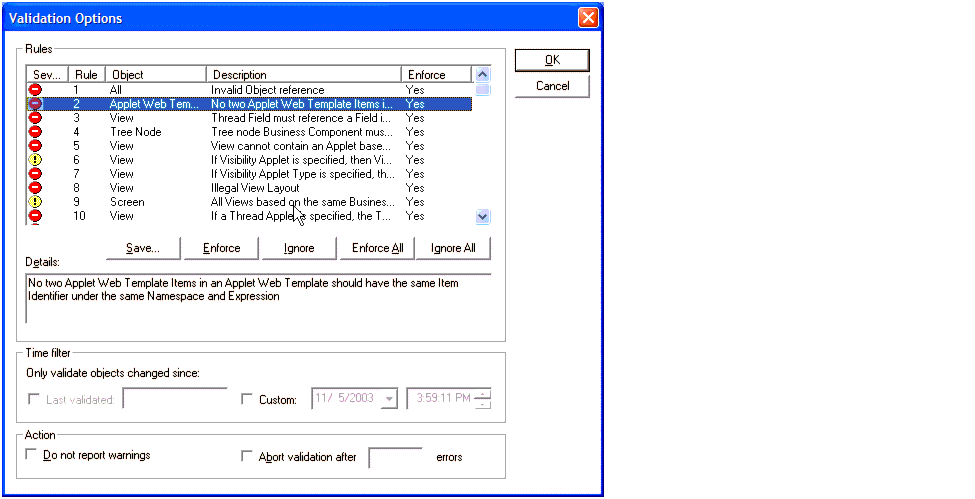
Task: Click the Ignore All button
Action: 453,248
